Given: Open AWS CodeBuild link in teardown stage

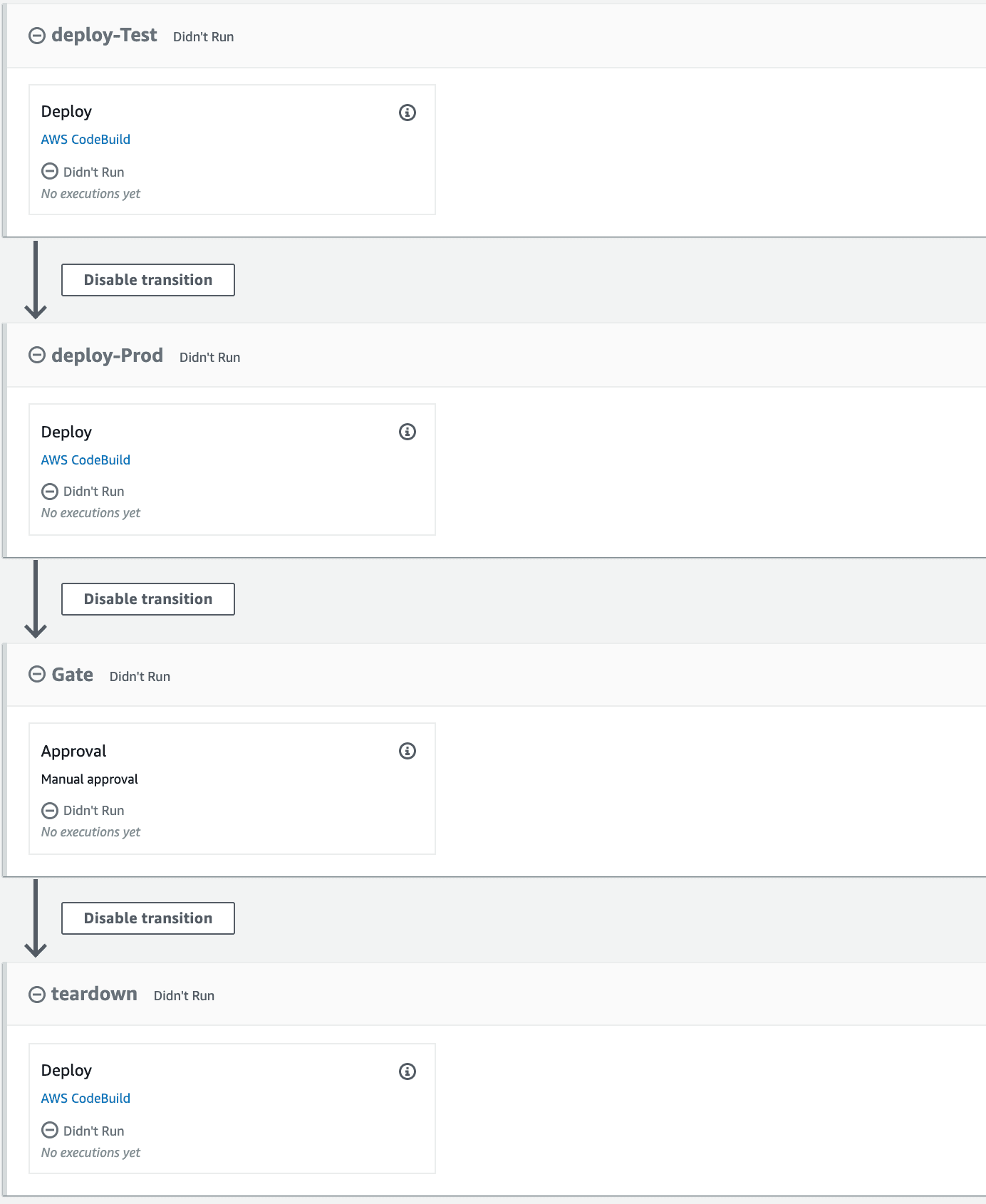Looking at the screenshot, I should (85, 1099).
